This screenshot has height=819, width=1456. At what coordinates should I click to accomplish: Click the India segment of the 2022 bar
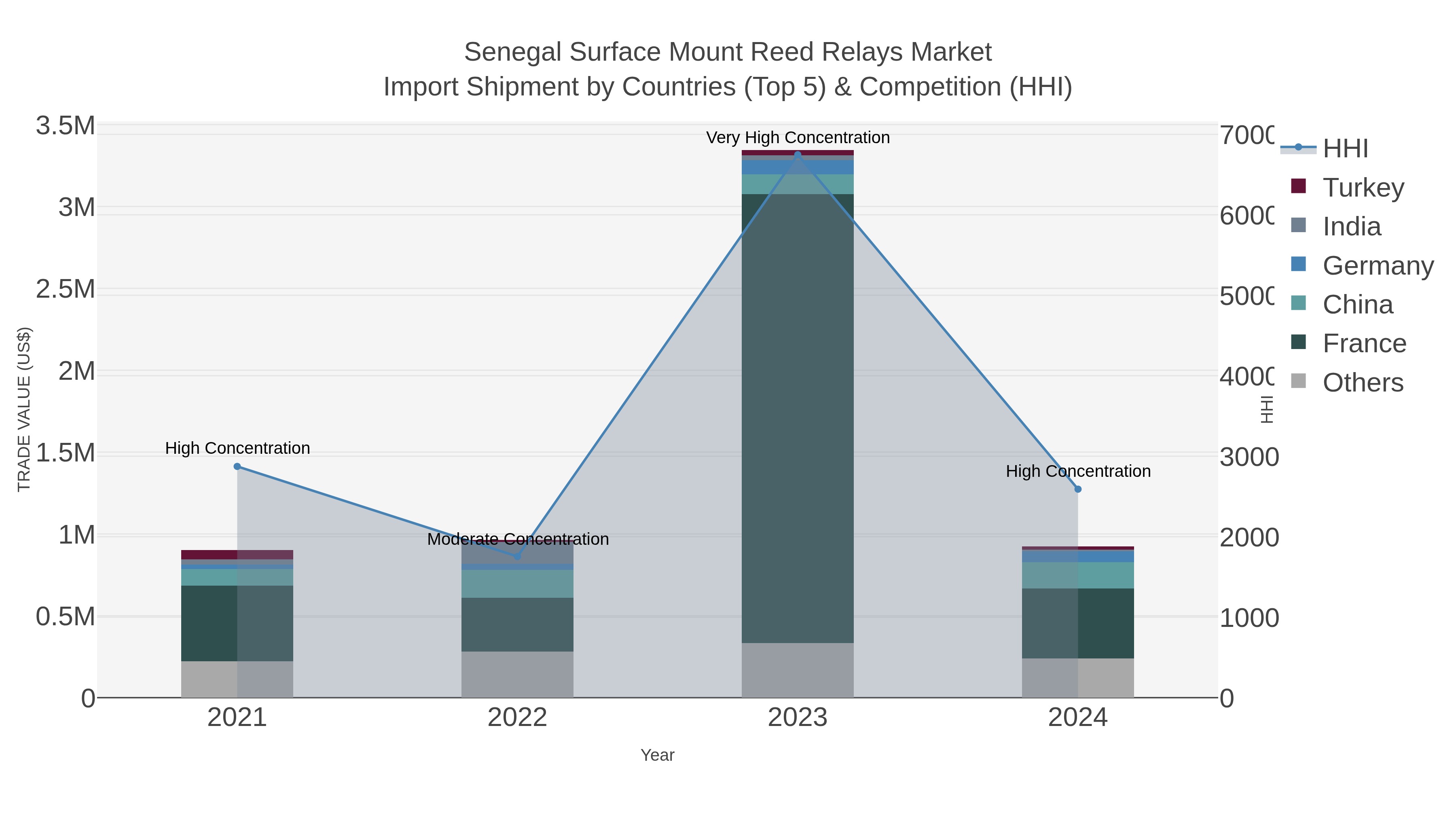[517, 553]
